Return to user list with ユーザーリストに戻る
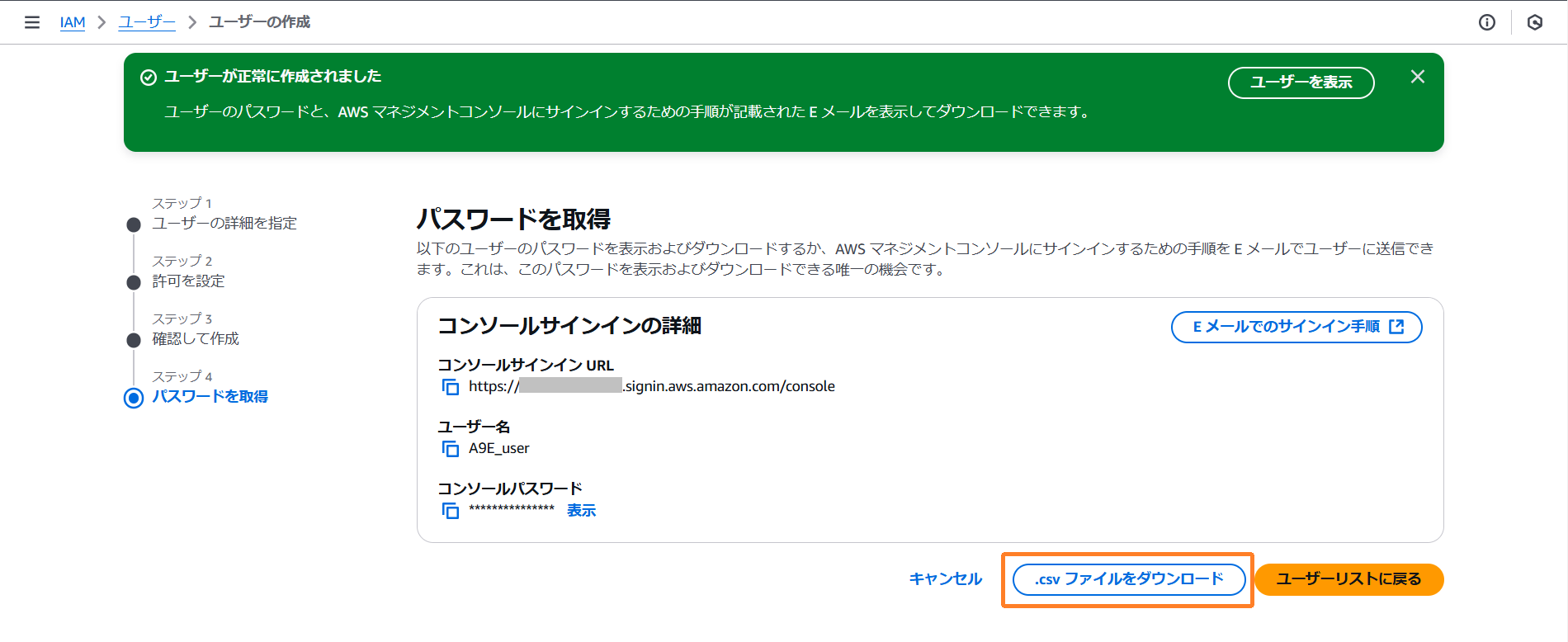The height and width of the screenshot is (642, 1568). click(x=1348, y=579)
